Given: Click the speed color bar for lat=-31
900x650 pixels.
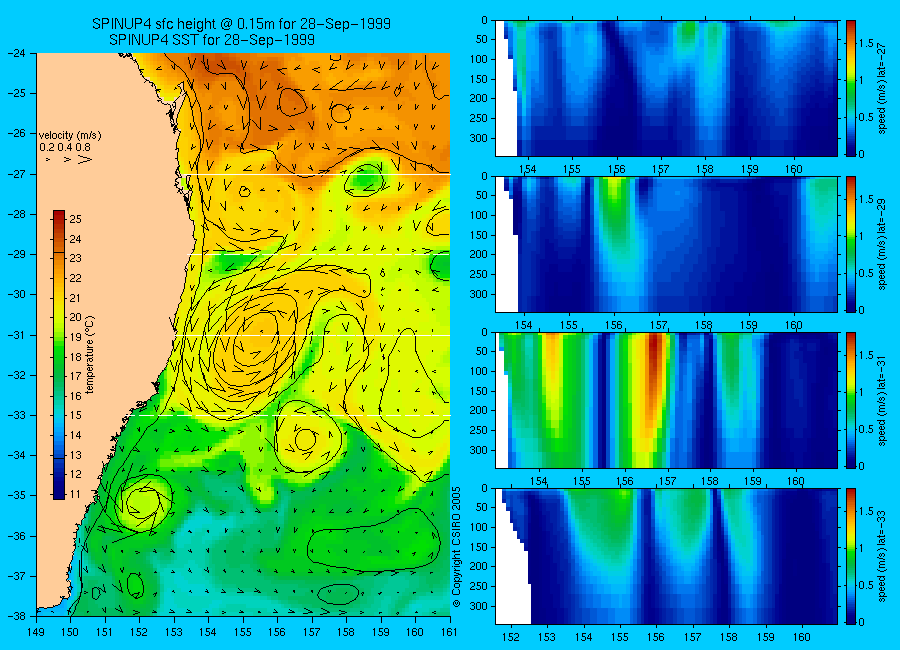Looking at the screenshot, I should (851, 400).
